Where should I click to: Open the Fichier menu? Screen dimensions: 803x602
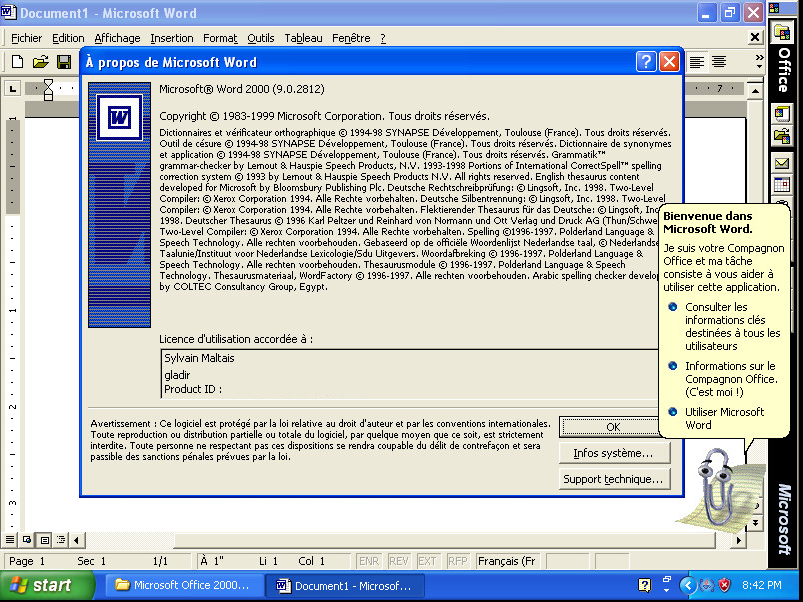pyautogui.click(x=27, y=38)
